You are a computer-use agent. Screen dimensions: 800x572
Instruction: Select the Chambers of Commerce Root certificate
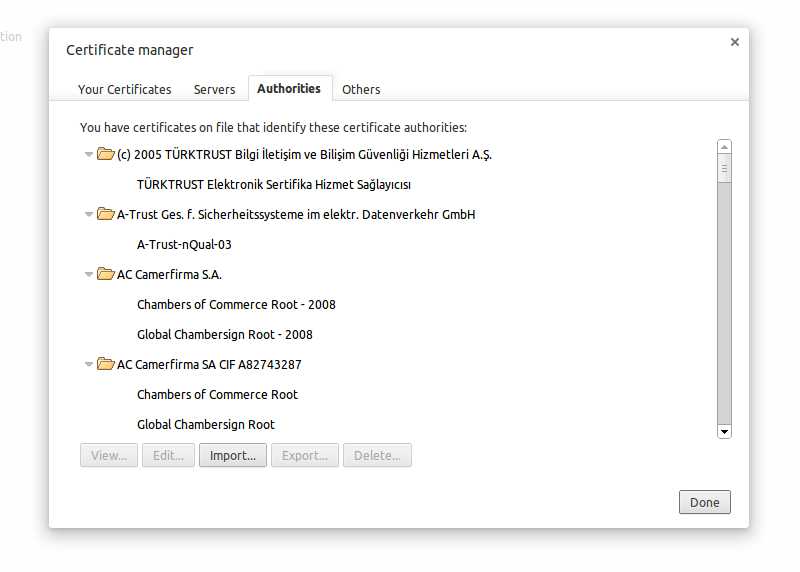[x=217, y=394]
